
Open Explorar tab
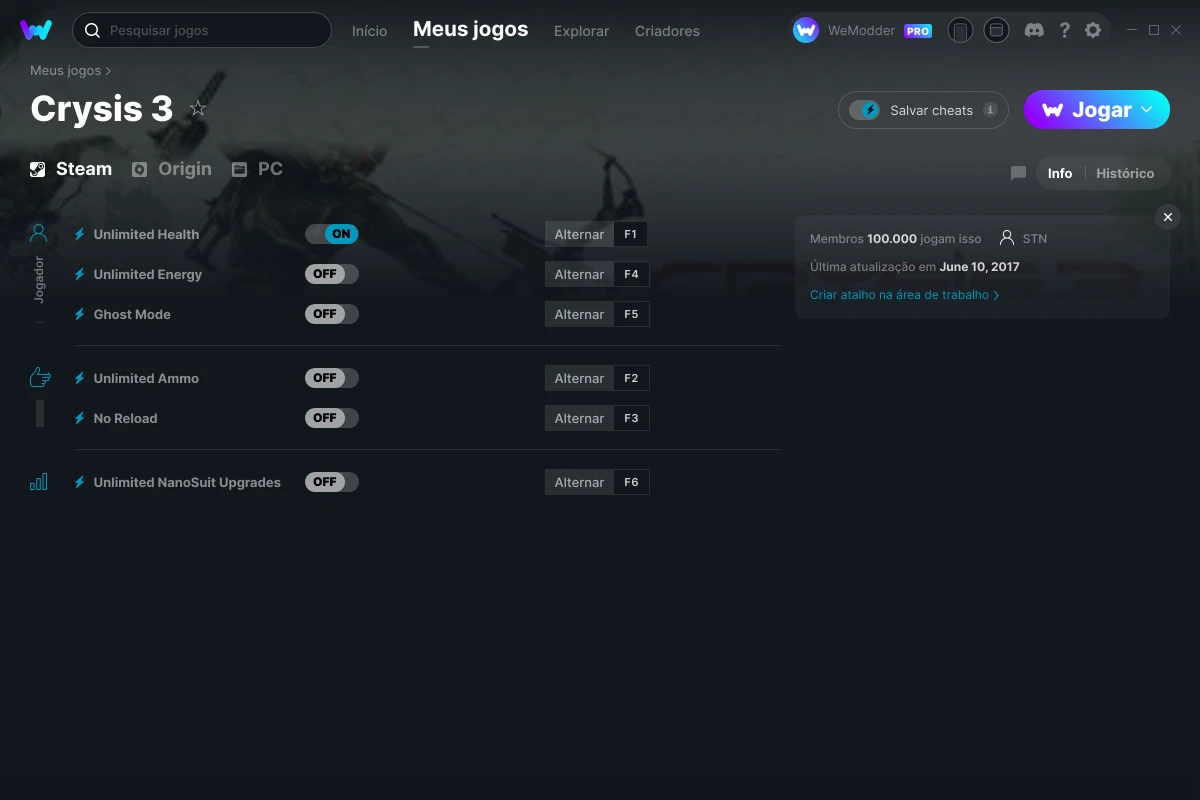tap(581, 31)
